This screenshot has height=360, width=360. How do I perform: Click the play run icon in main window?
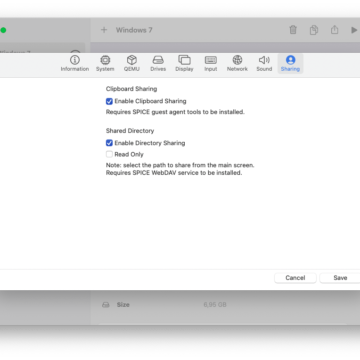point(354,30)
